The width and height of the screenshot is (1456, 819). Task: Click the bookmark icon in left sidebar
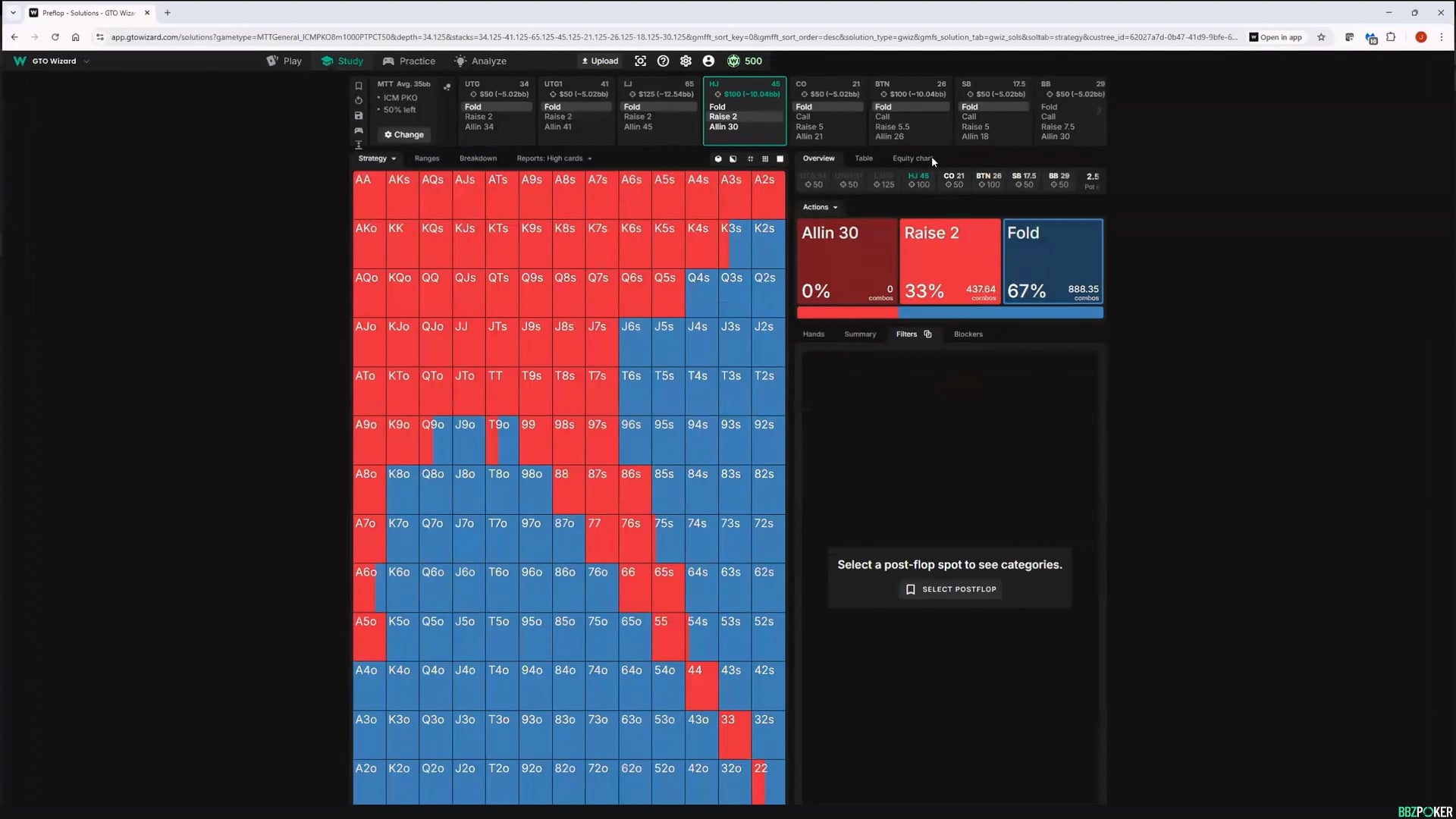(x=359, y=86)
